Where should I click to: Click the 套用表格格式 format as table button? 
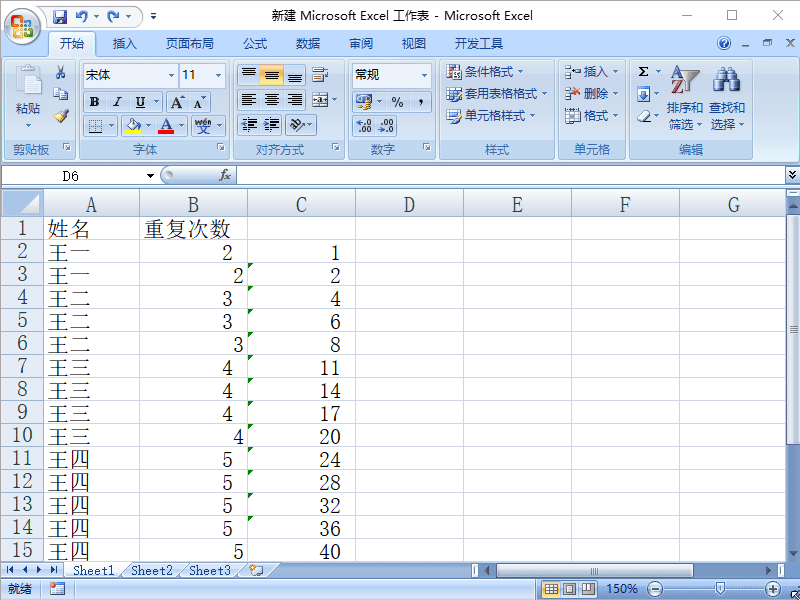pos(498,93)
